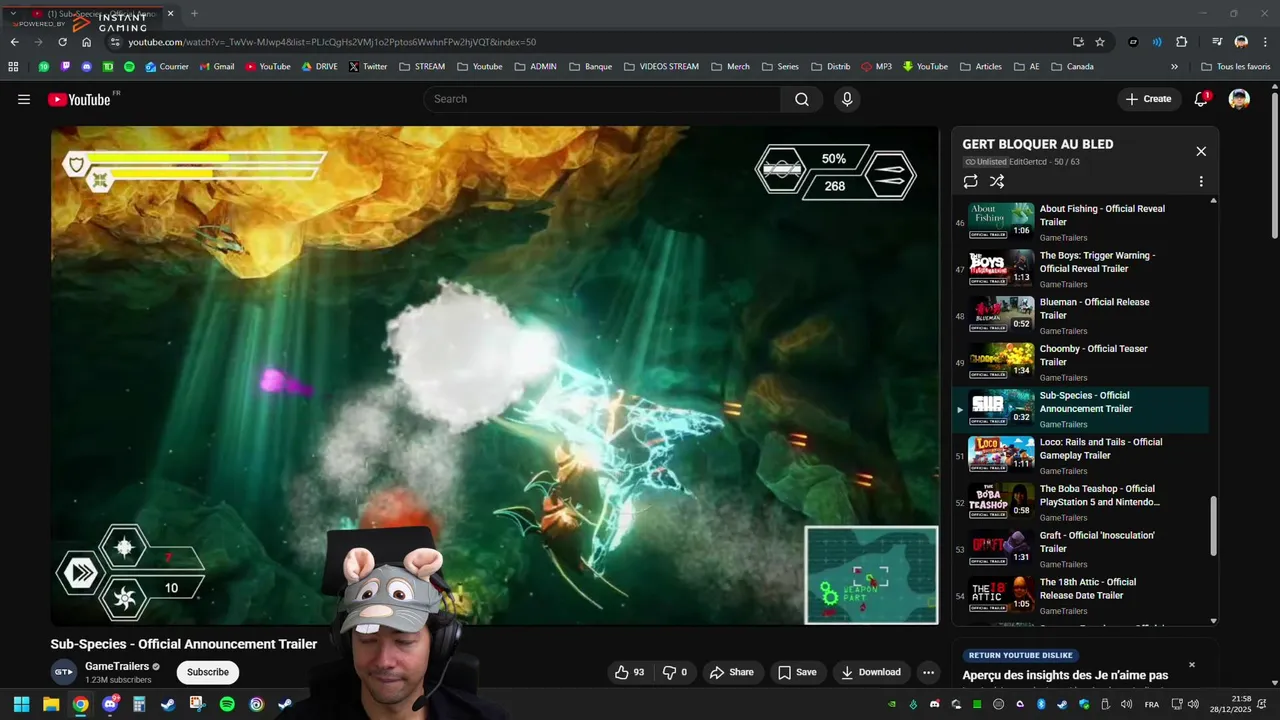Open the Courrier bookmark
Viewport: 1280px width, 720px height.
tap(166, 67)
